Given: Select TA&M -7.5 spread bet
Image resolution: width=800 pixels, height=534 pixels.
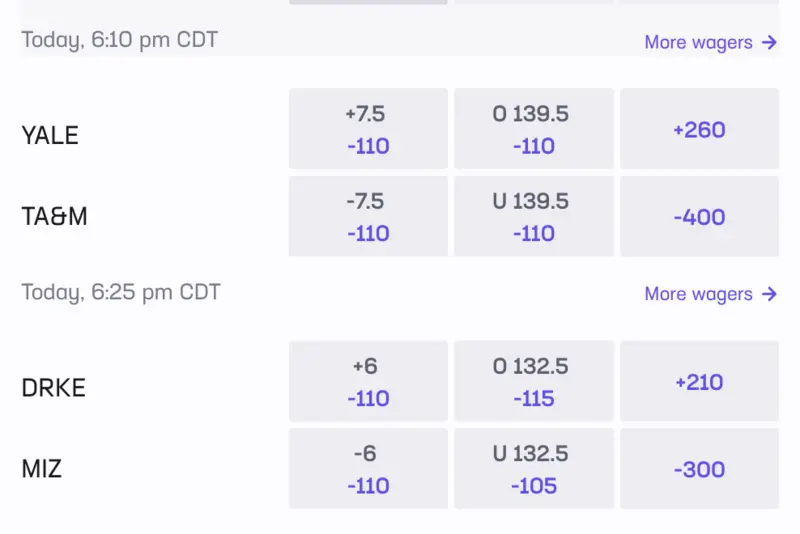Looking at the screenshot, I should point(368,217).
